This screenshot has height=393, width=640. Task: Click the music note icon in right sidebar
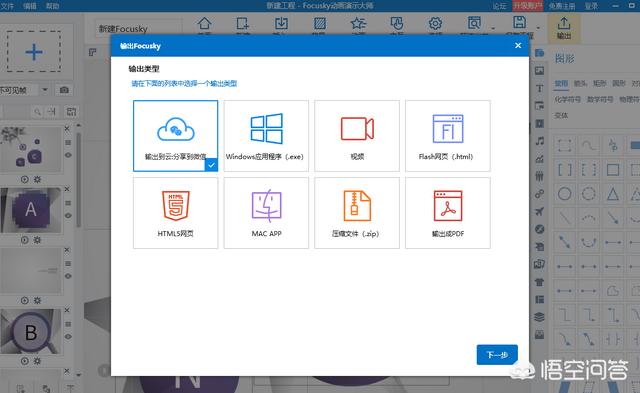(x=540, y=141)
